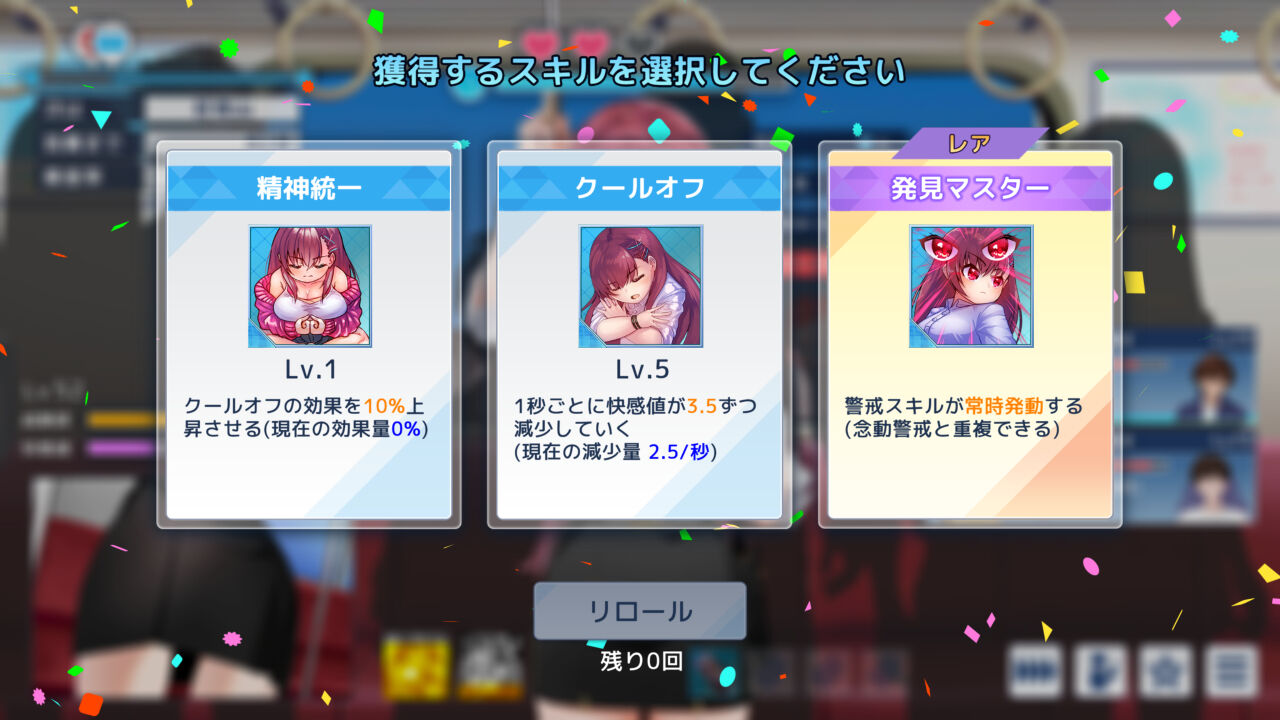Pick the rare 発見マスター skill card
1280x720 pixels.
tap(970, 334)
